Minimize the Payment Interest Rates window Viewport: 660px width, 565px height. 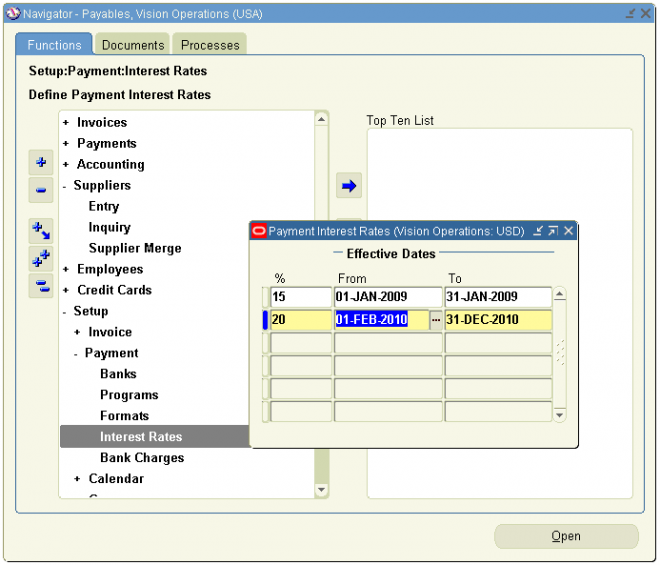538,231
